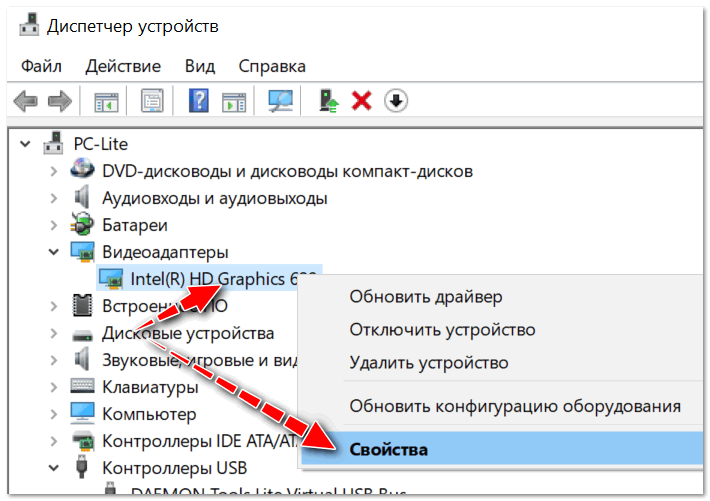Click the blue Help question-mark icon
This screenshot has width=710, height=501.
tap(199, 101)
